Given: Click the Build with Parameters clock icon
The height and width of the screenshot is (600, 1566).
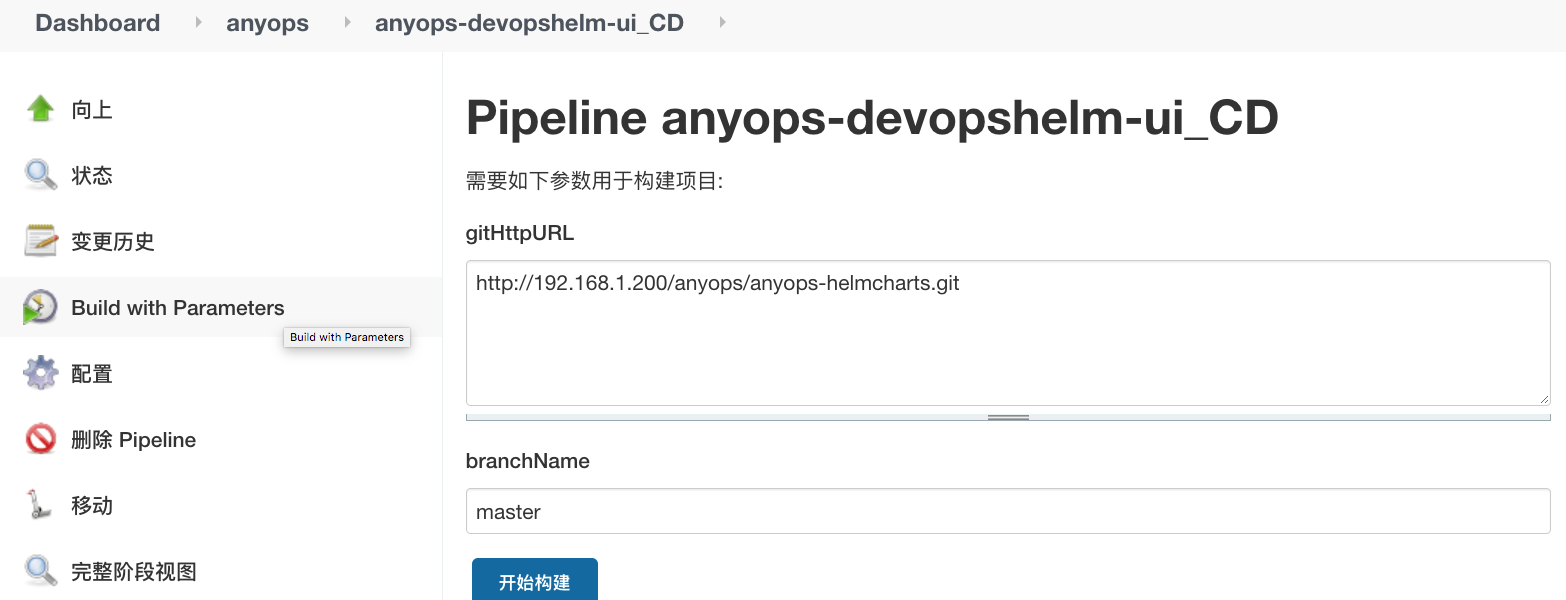Looking at the screenshot, I should point(40,307).
